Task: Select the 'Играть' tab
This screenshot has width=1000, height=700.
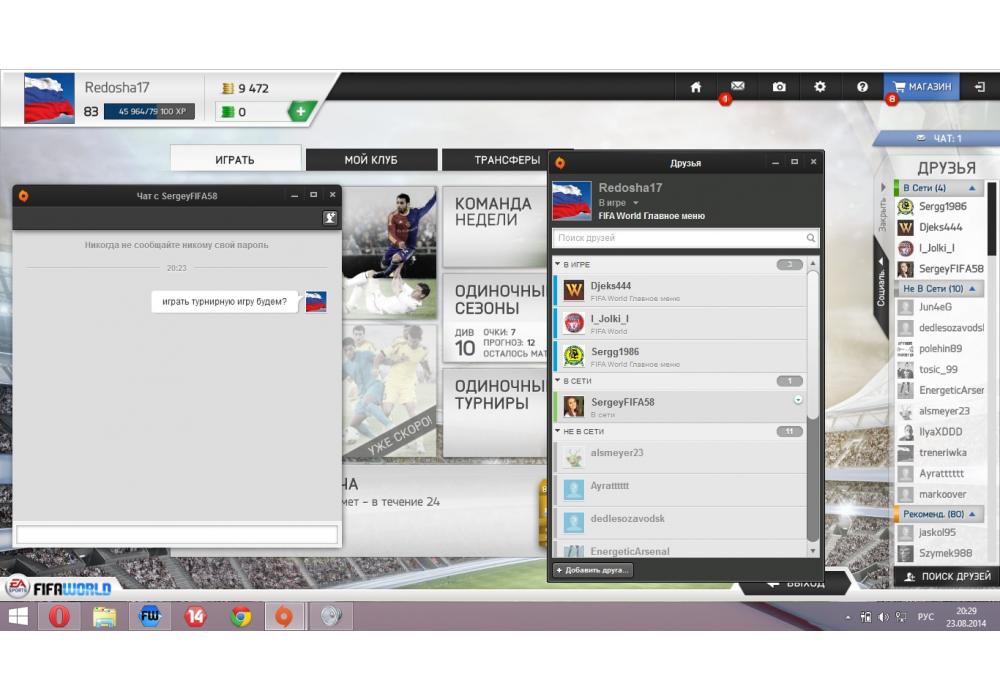Action: coord(235,160)
